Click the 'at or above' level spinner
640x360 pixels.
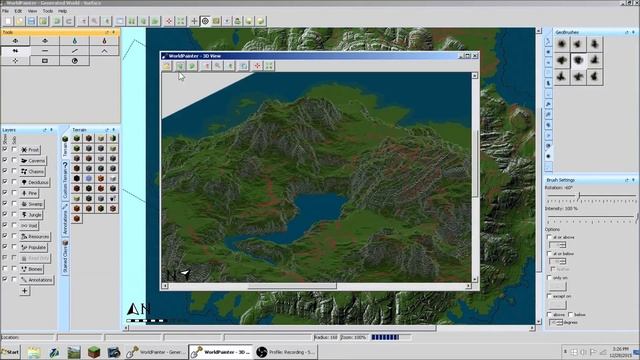(x=558, y=245)
